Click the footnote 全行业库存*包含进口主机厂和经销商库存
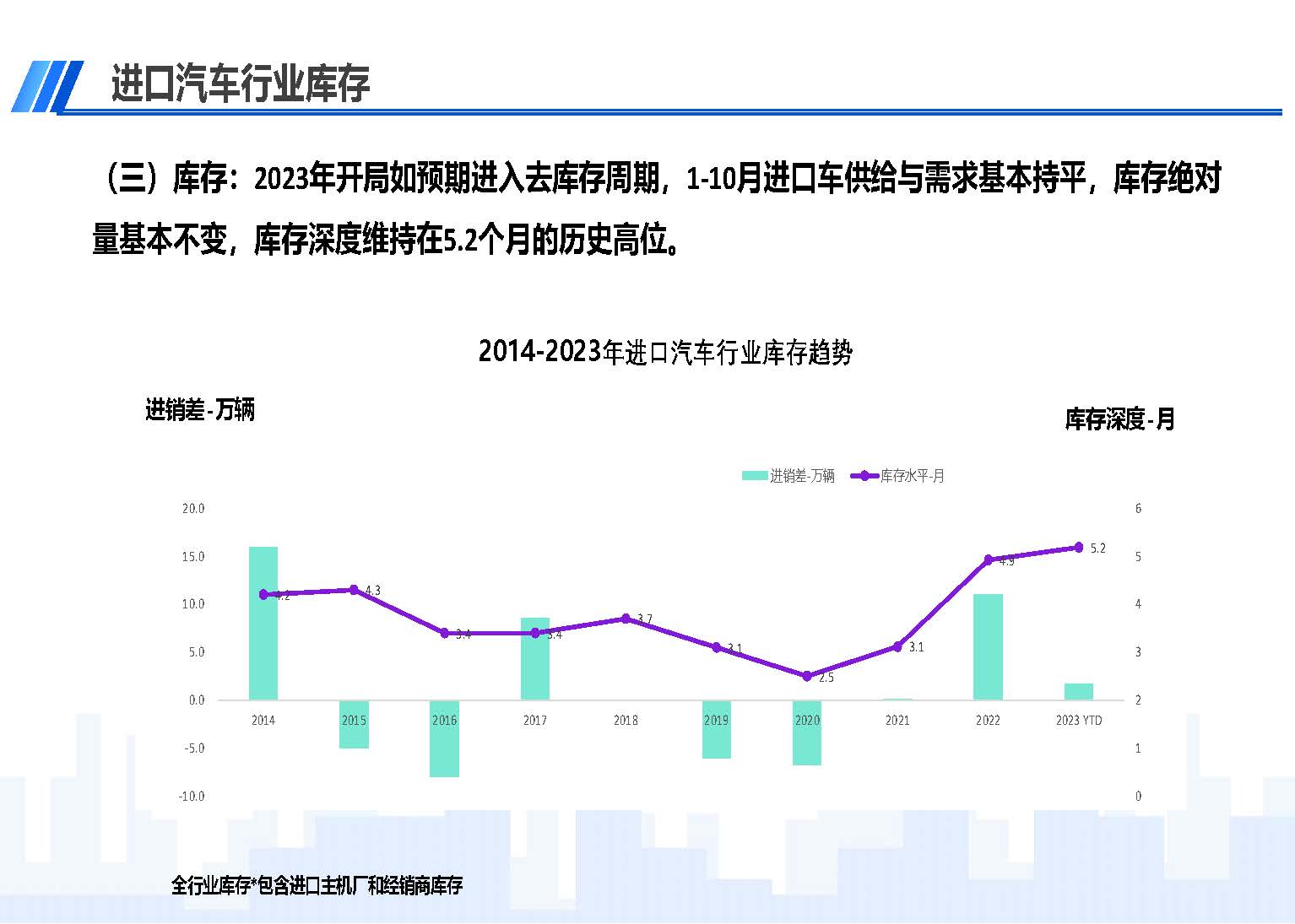The image size is (1295, 924). point(317,885)
